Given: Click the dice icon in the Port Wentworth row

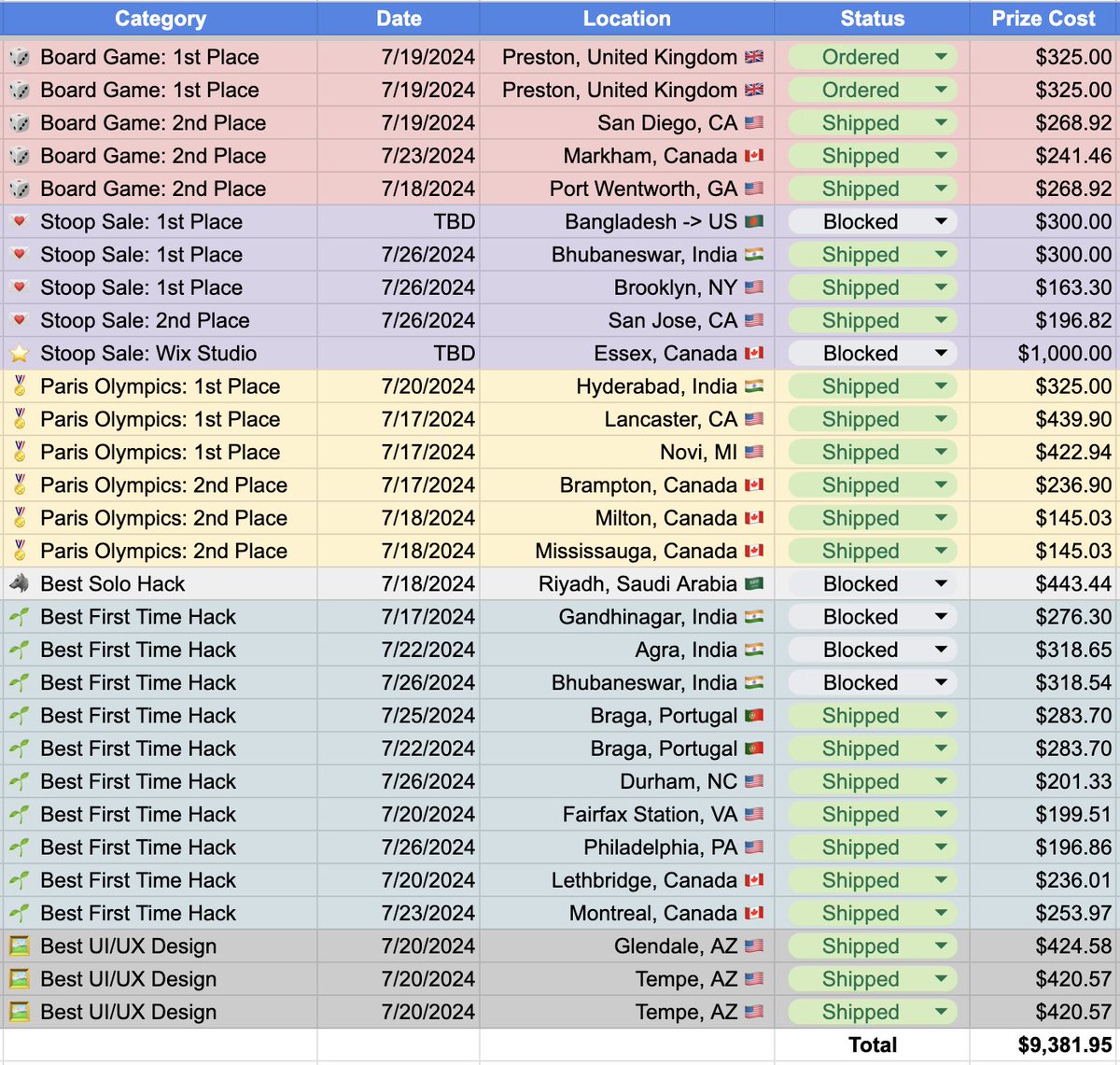Looking at the screenshot, I should coord(19,189).
